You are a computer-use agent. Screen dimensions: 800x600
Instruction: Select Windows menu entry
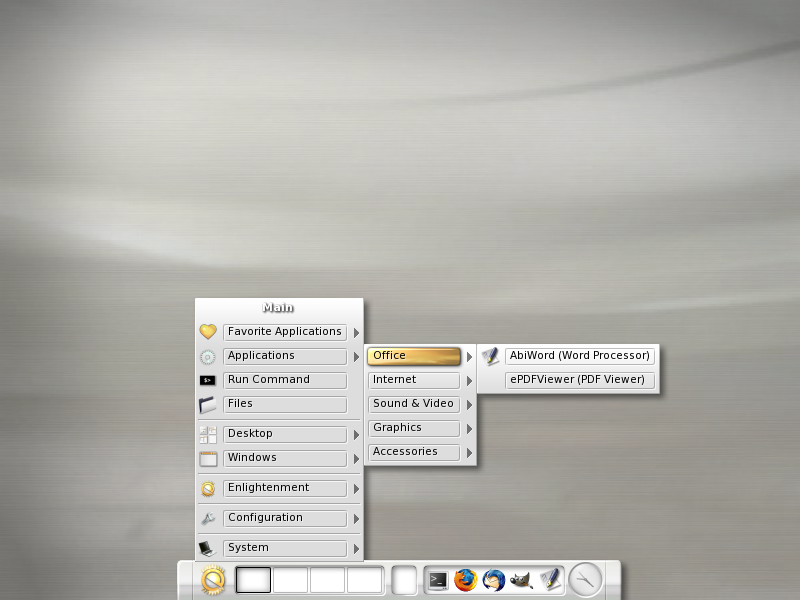pos(285,458)
